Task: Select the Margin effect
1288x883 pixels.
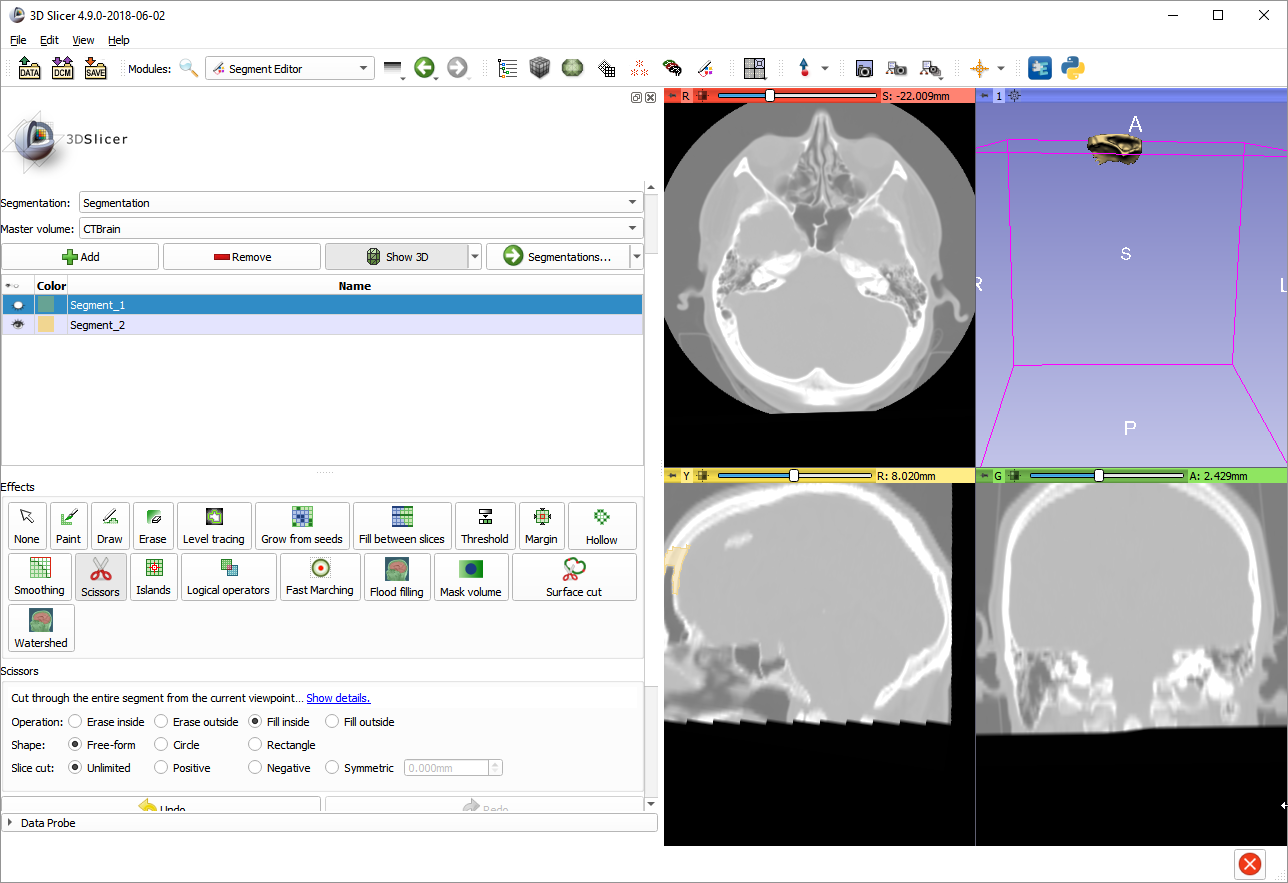Action: point(541,526)
